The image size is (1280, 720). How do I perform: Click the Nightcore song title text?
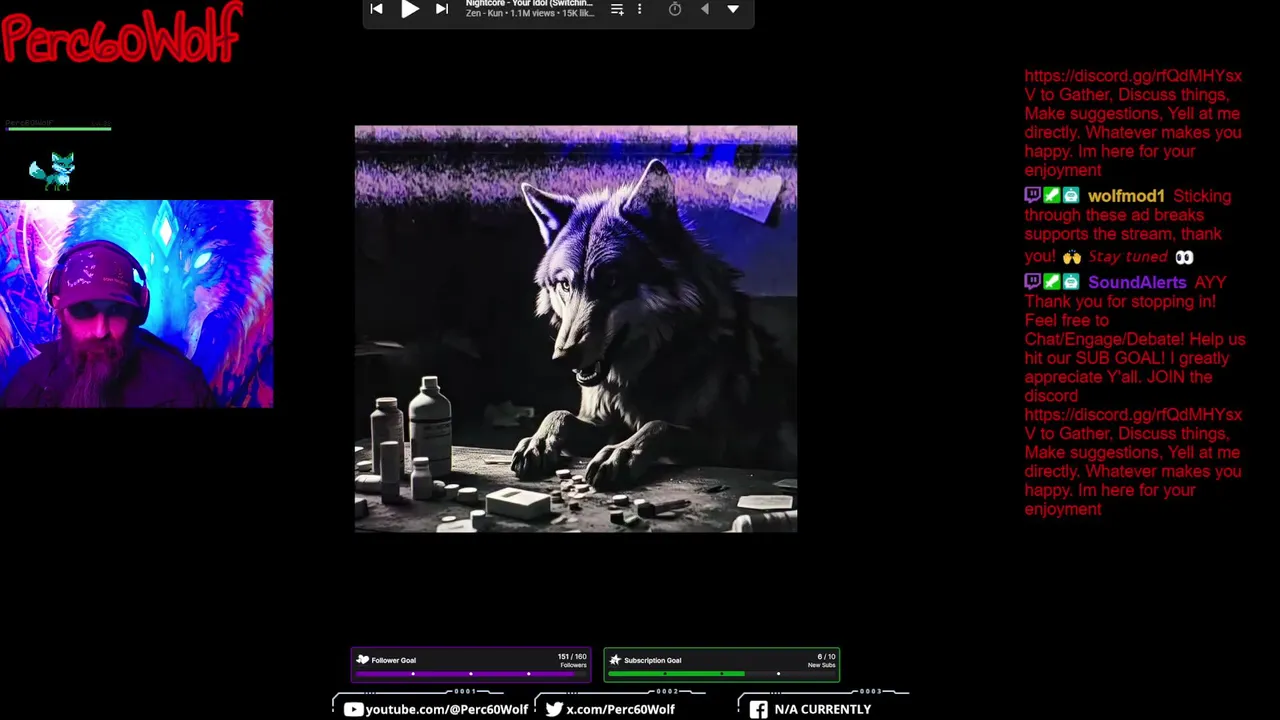point(529,4)
